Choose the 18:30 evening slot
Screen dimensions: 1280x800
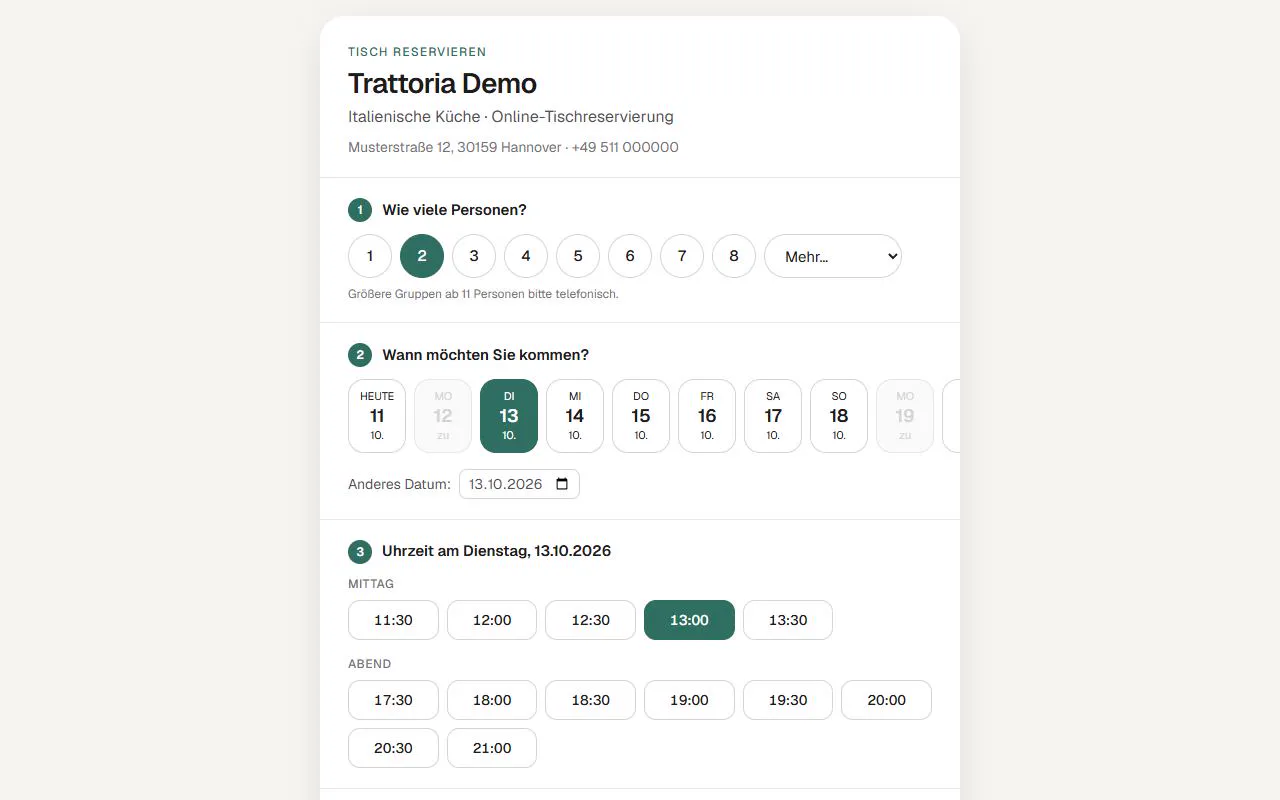[590, 700]
